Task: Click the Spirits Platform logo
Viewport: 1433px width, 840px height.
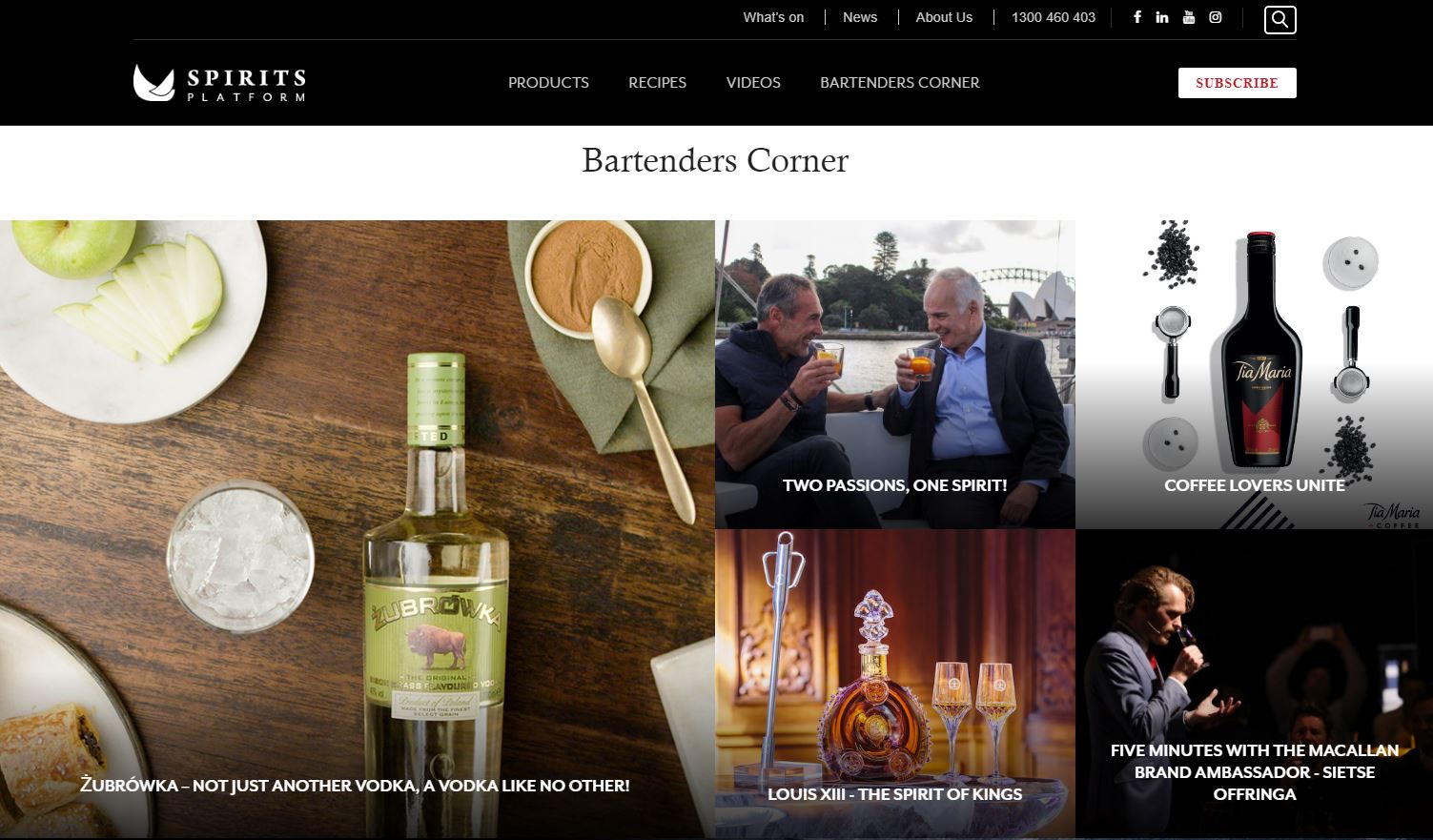Action: pos(219,83)
